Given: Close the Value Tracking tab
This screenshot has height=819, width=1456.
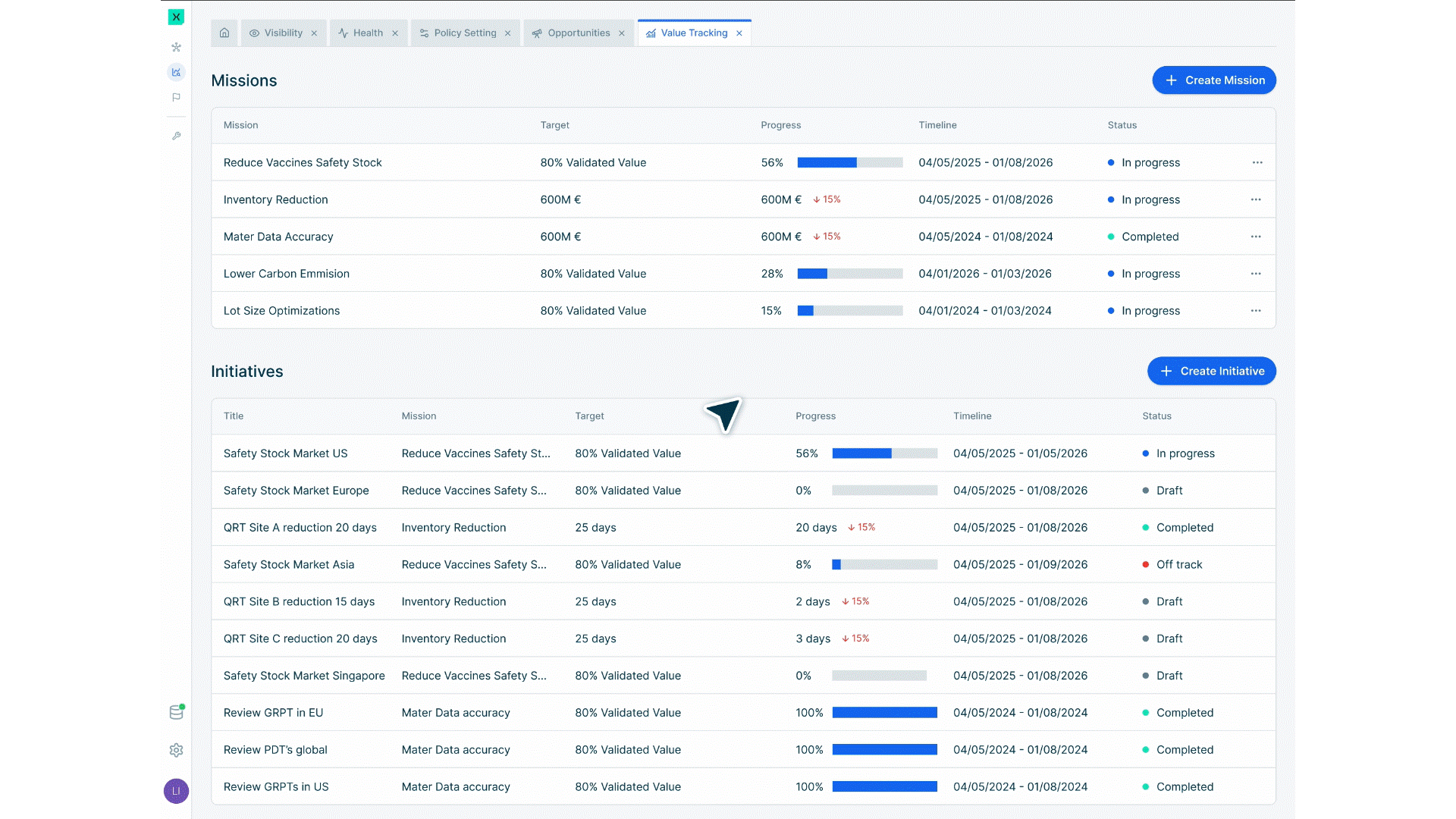Looking at the screenshot, I should point(739,33).
